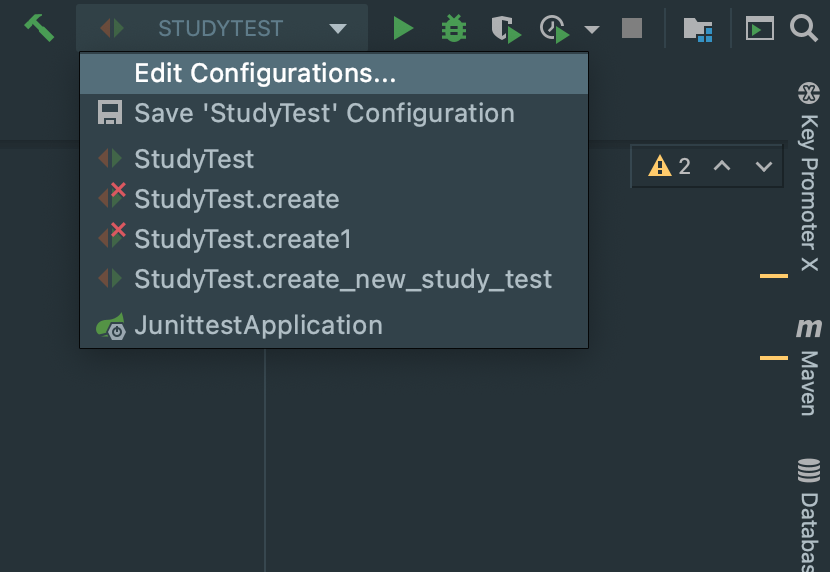Click the run anything terminal icon

[761, 29]
